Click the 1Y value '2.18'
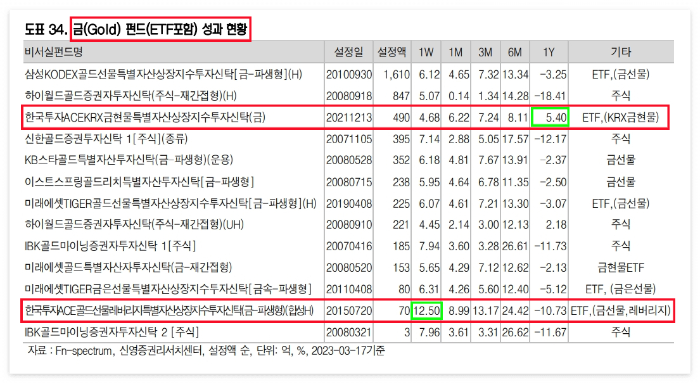Image resolution: width=700 pixels, height=383 pixels. (x=556, y=225)
